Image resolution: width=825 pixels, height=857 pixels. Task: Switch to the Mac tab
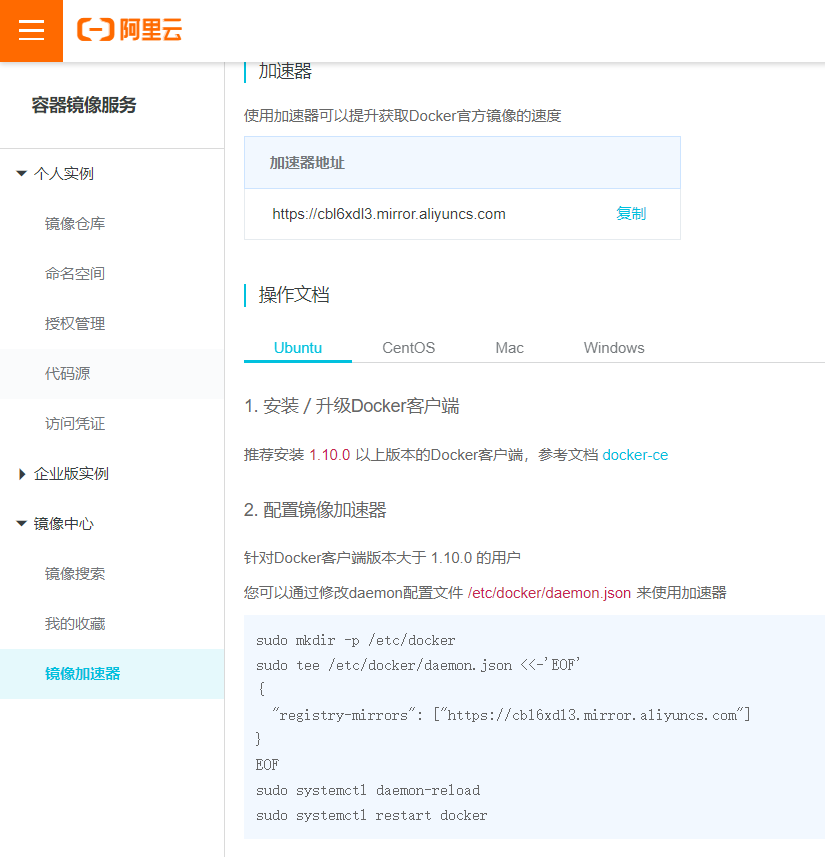509,347
